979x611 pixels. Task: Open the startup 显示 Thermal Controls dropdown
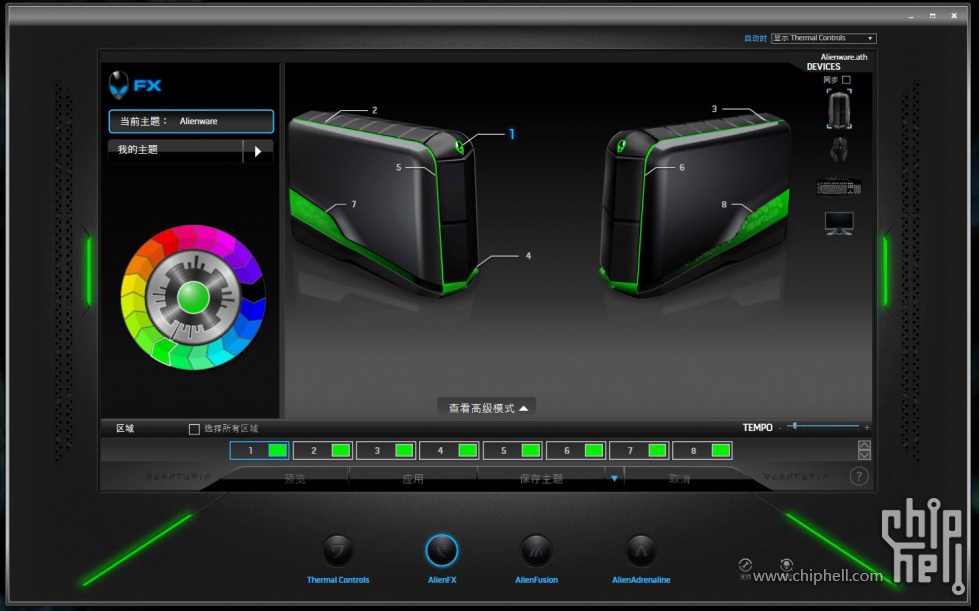pyautogui.click(x=824, y=38)
